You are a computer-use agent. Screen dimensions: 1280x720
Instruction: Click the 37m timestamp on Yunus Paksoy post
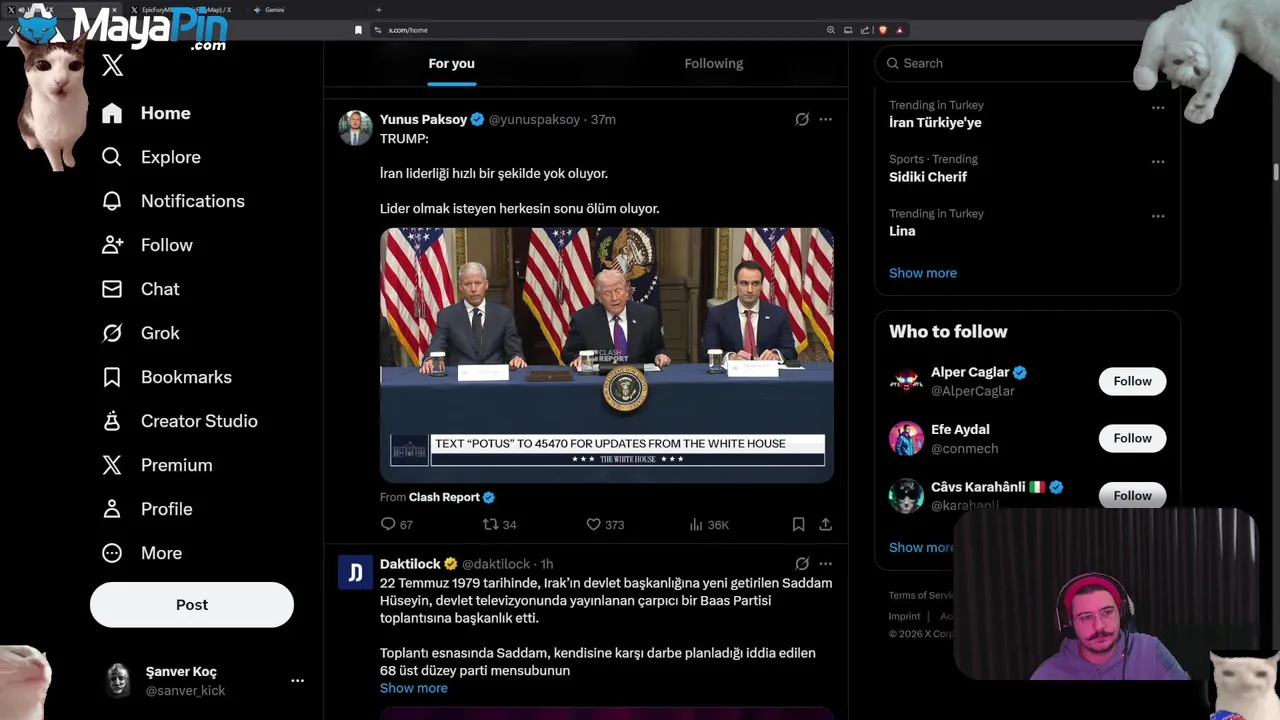tap(603, 119)
